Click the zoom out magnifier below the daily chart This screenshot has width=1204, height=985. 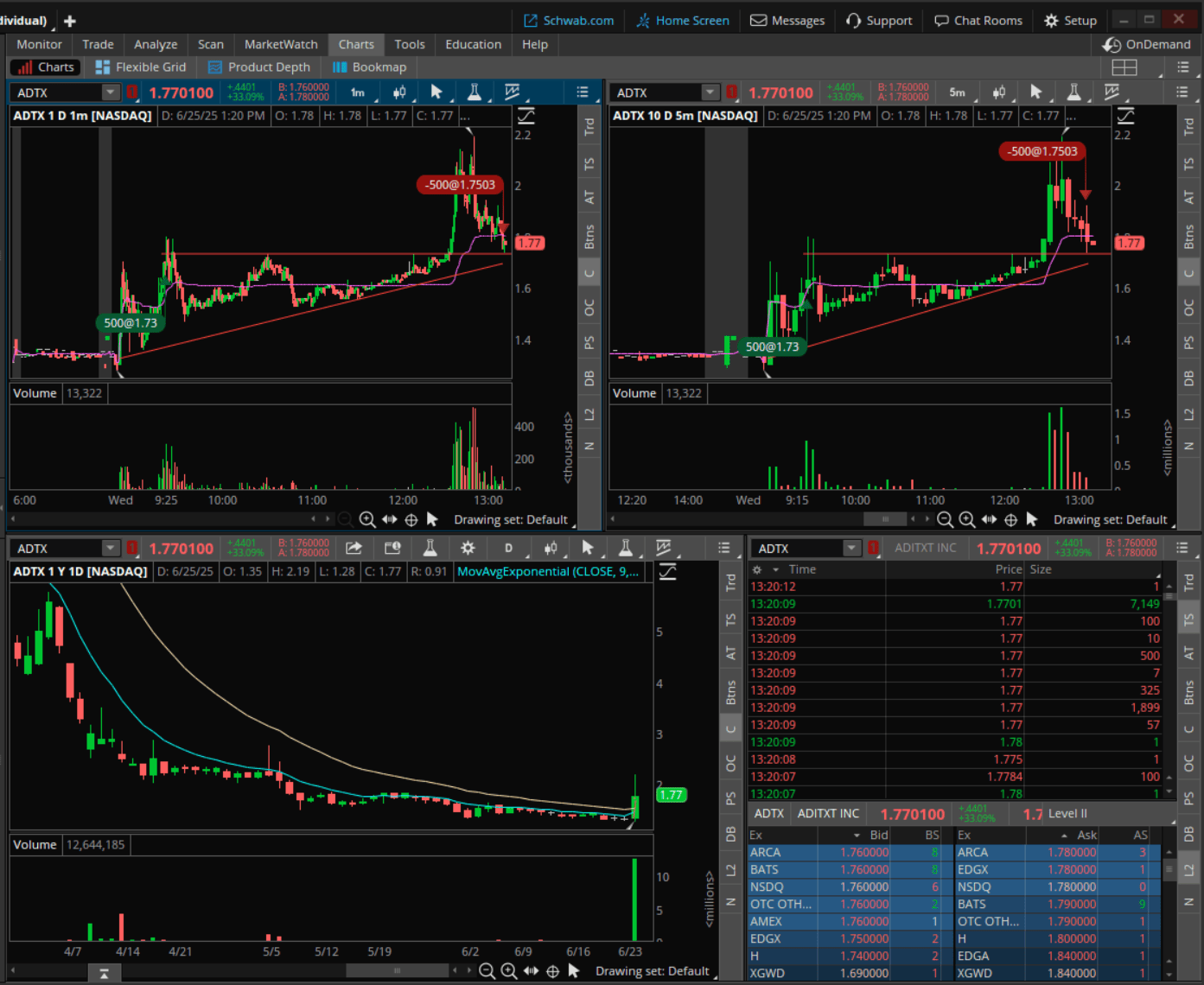click(x=487, y=971)
